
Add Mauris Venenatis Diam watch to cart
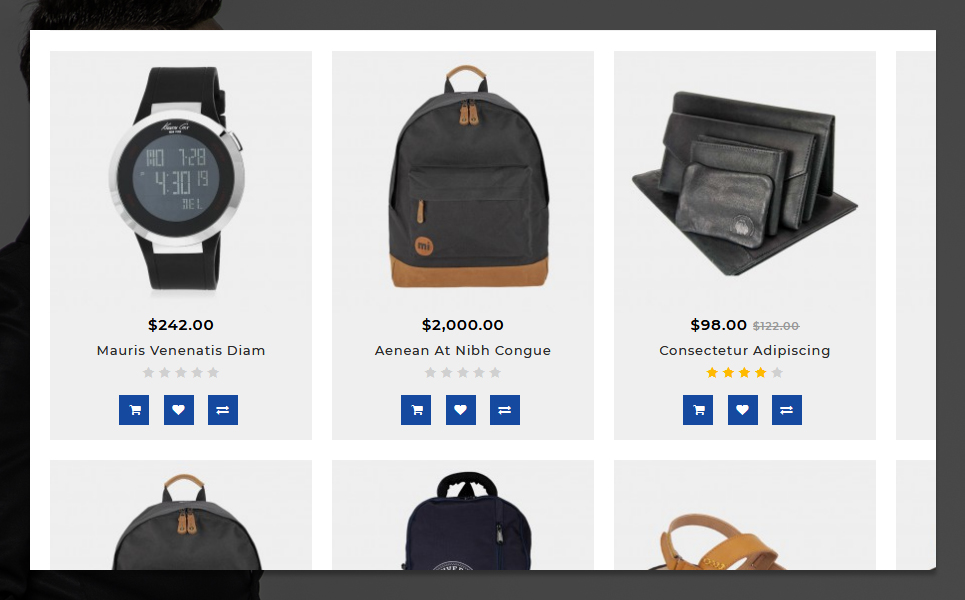pos(134,410)
